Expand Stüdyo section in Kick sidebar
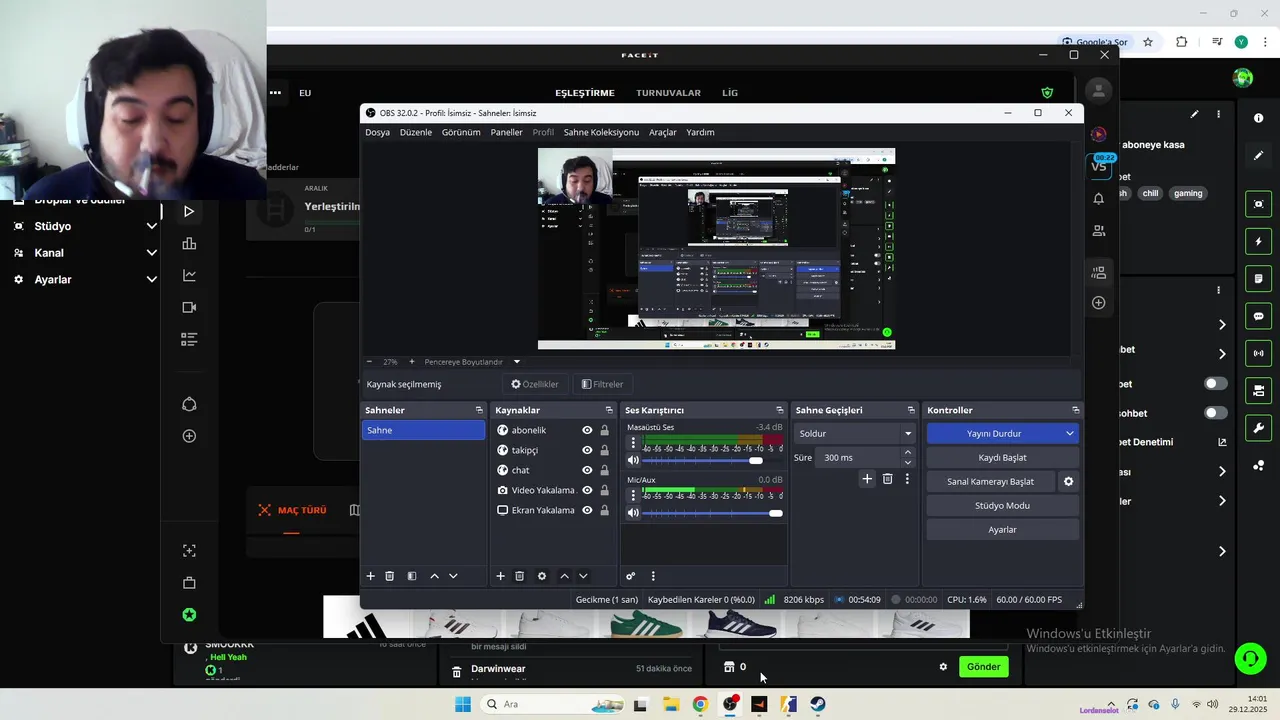Viewport: 1280px width, 720px height. pyautogui.click(x=151, y=226)
